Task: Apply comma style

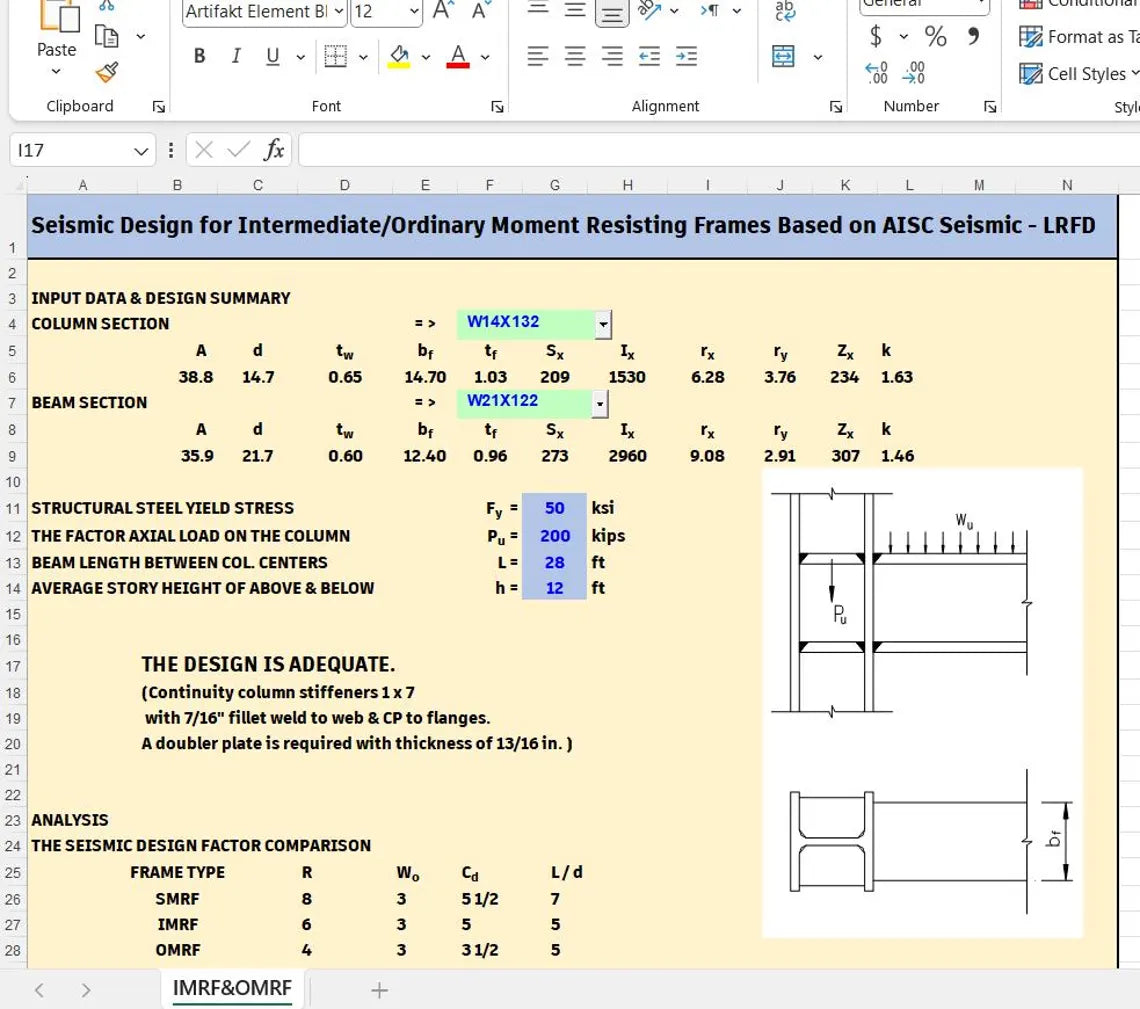Action: 974,36
